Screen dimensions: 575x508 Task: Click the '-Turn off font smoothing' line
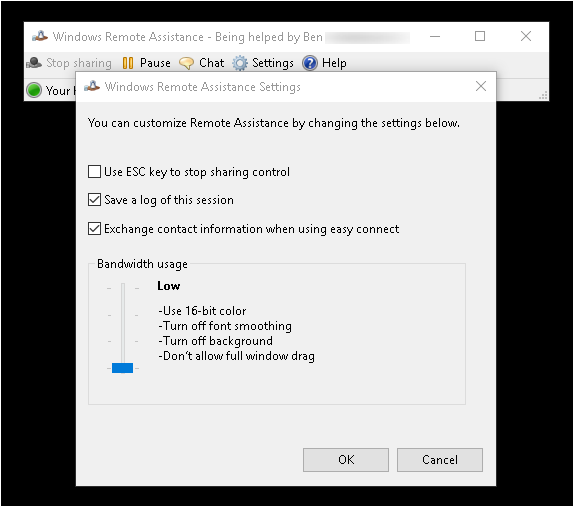pos(225,326)
